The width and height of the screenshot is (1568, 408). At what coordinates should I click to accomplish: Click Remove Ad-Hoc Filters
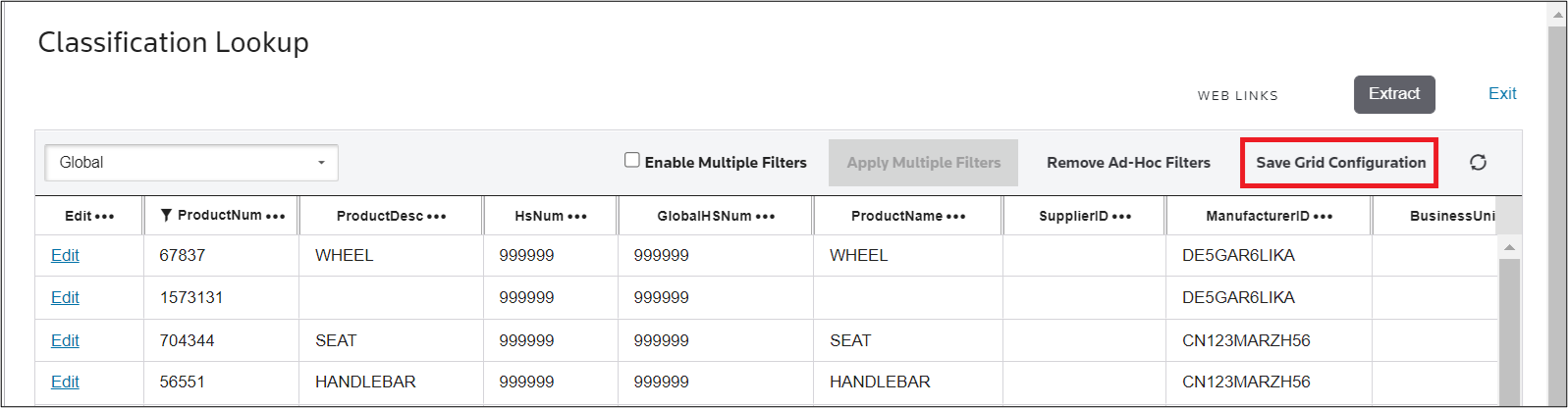tap(1128, 163)
